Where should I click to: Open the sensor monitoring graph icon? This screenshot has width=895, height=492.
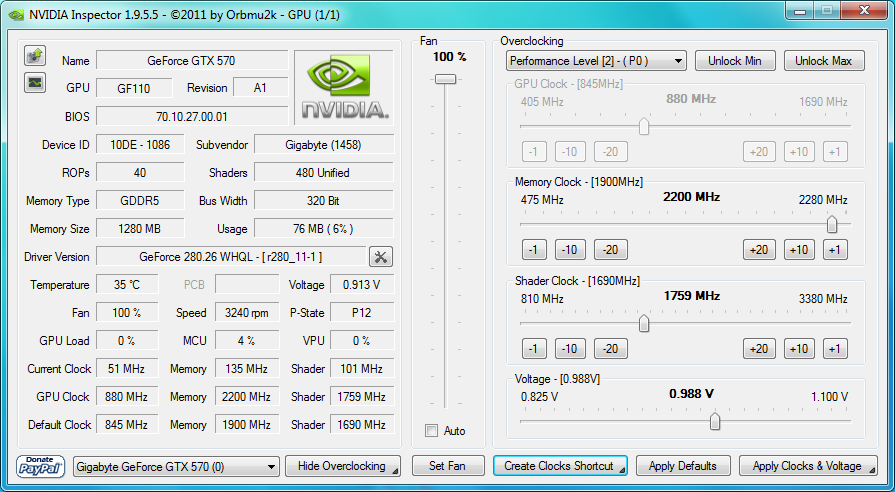[x=35, y=82]
